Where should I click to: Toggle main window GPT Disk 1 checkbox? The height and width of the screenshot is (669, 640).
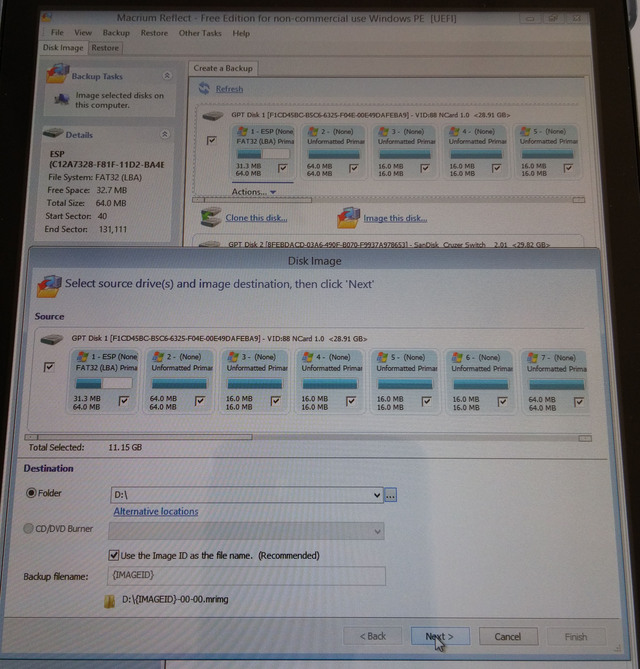pos(211,140)
